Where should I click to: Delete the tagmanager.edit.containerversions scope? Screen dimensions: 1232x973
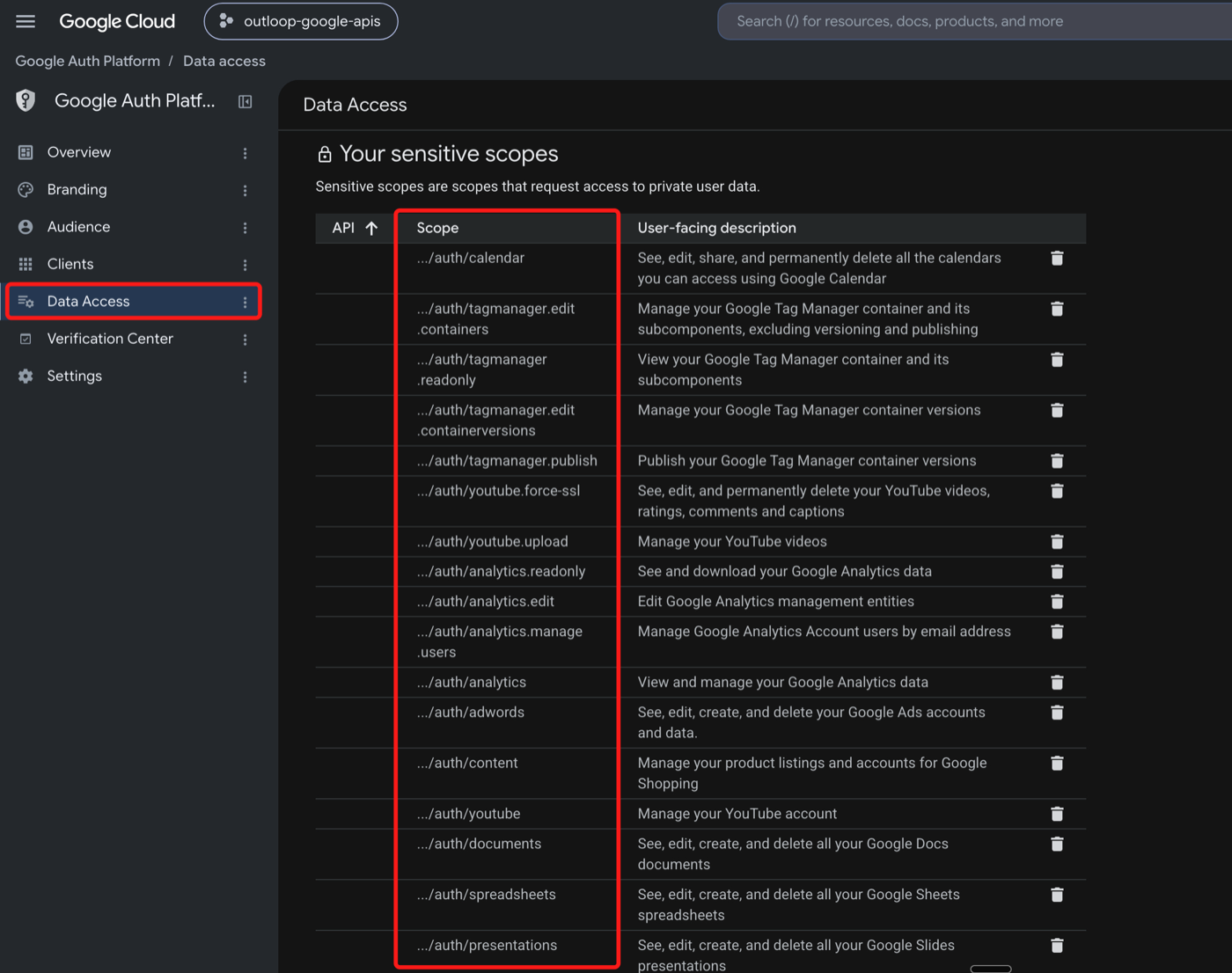click(1058, 410)
